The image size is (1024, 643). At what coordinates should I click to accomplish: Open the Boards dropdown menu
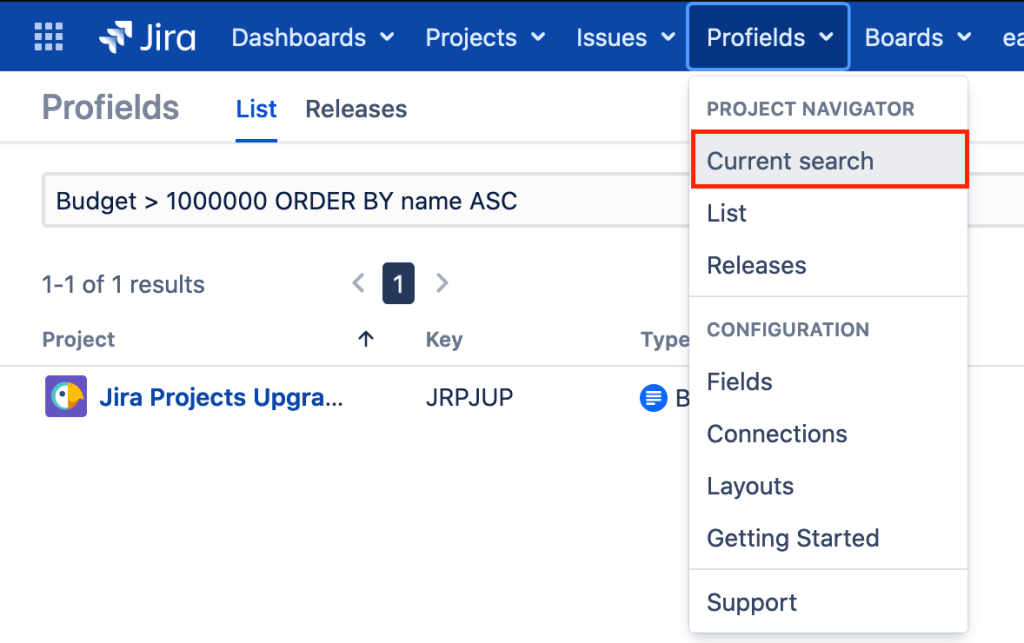[x=918, y=37]
